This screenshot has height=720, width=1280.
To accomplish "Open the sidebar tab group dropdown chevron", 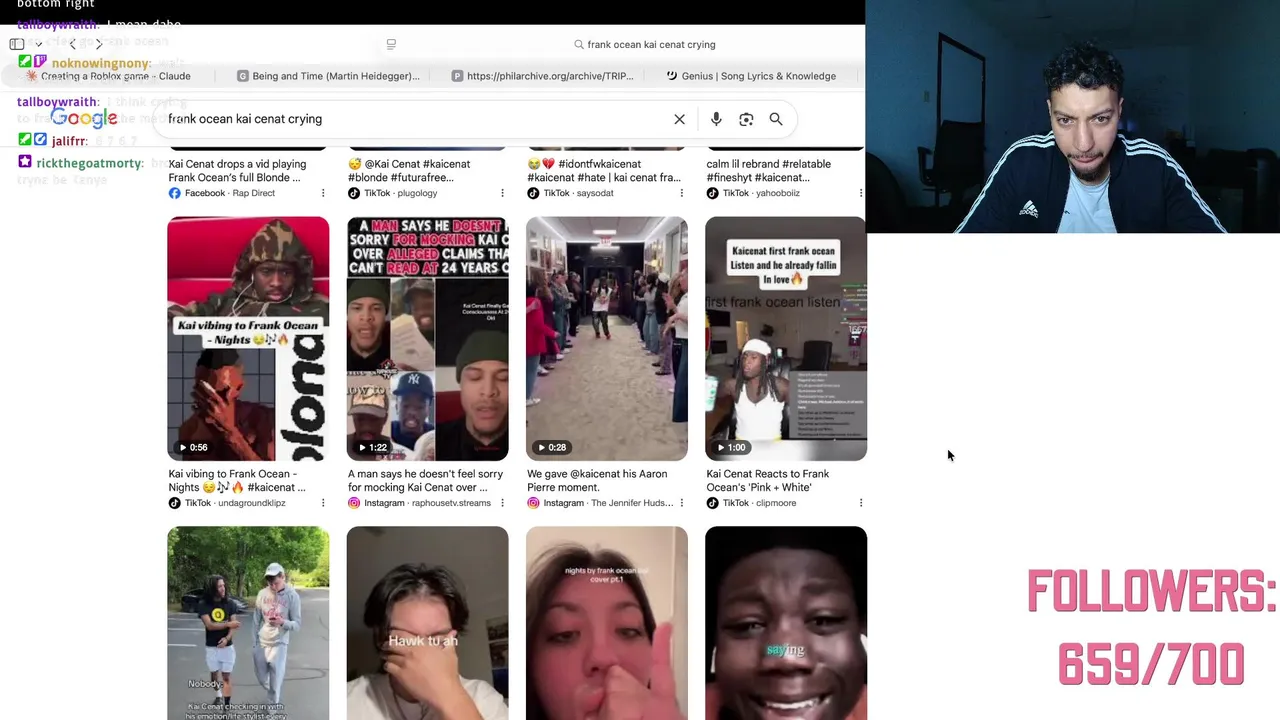I will coord(38,44).
